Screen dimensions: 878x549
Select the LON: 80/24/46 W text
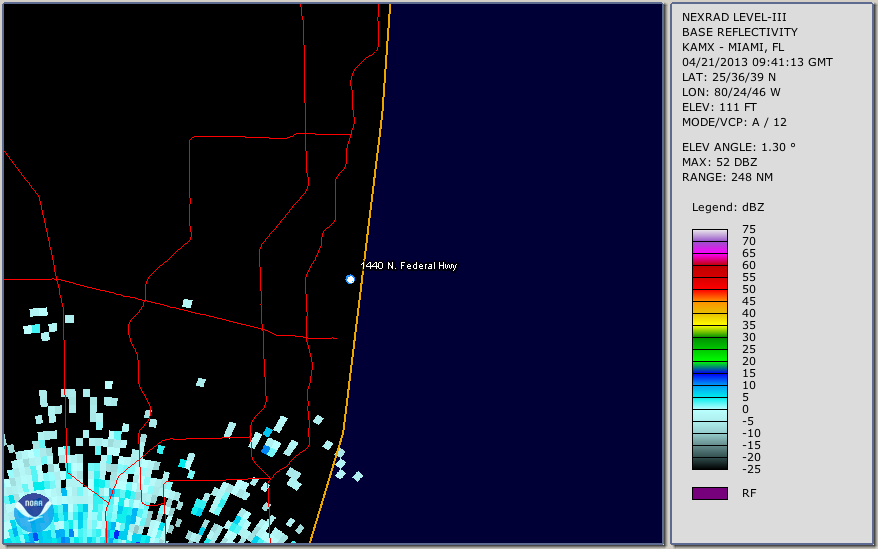(731, 92)
